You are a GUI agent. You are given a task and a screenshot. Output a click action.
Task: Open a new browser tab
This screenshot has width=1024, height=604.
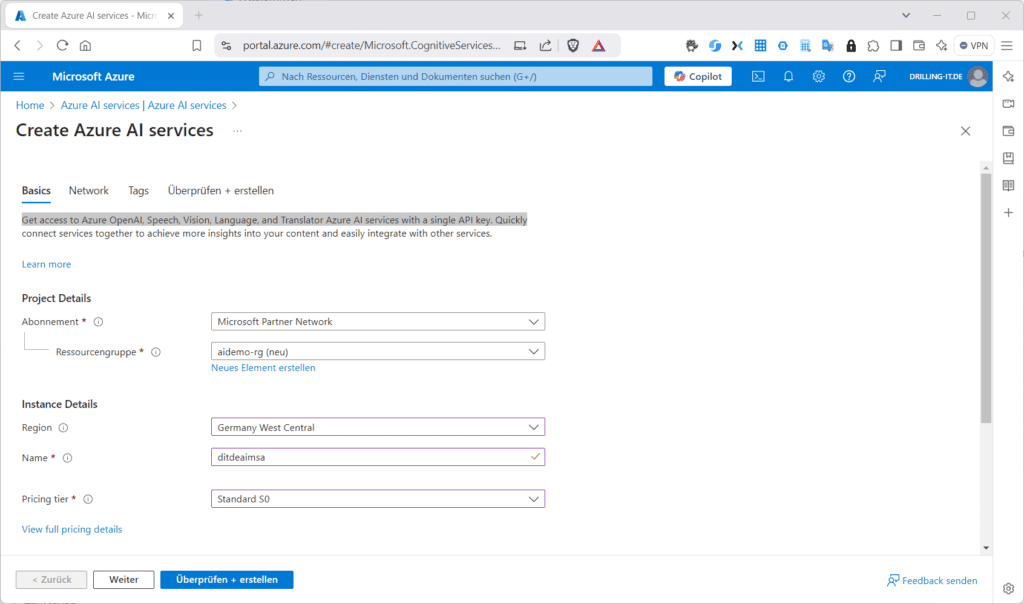tap(199, 15)
